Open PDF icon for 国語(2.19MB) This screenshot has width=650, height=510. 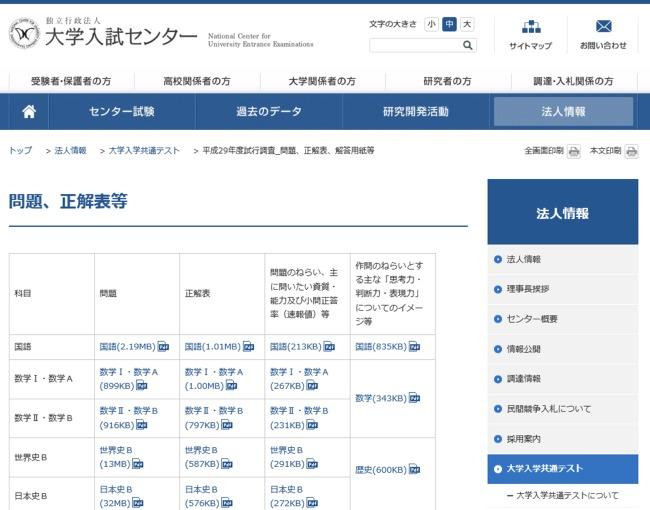(x=163, y=347)
